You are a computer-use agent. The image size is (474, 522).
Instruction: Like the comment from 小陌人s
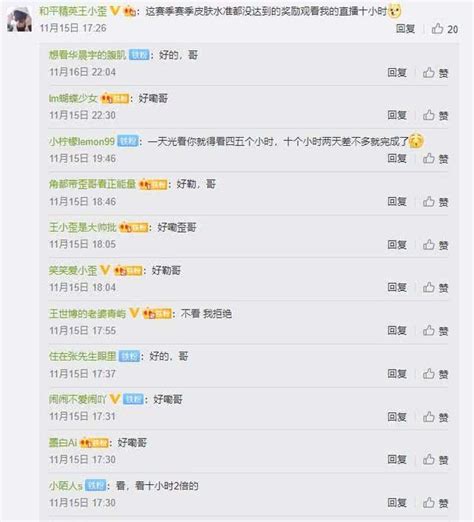click(x=435, y=503)
